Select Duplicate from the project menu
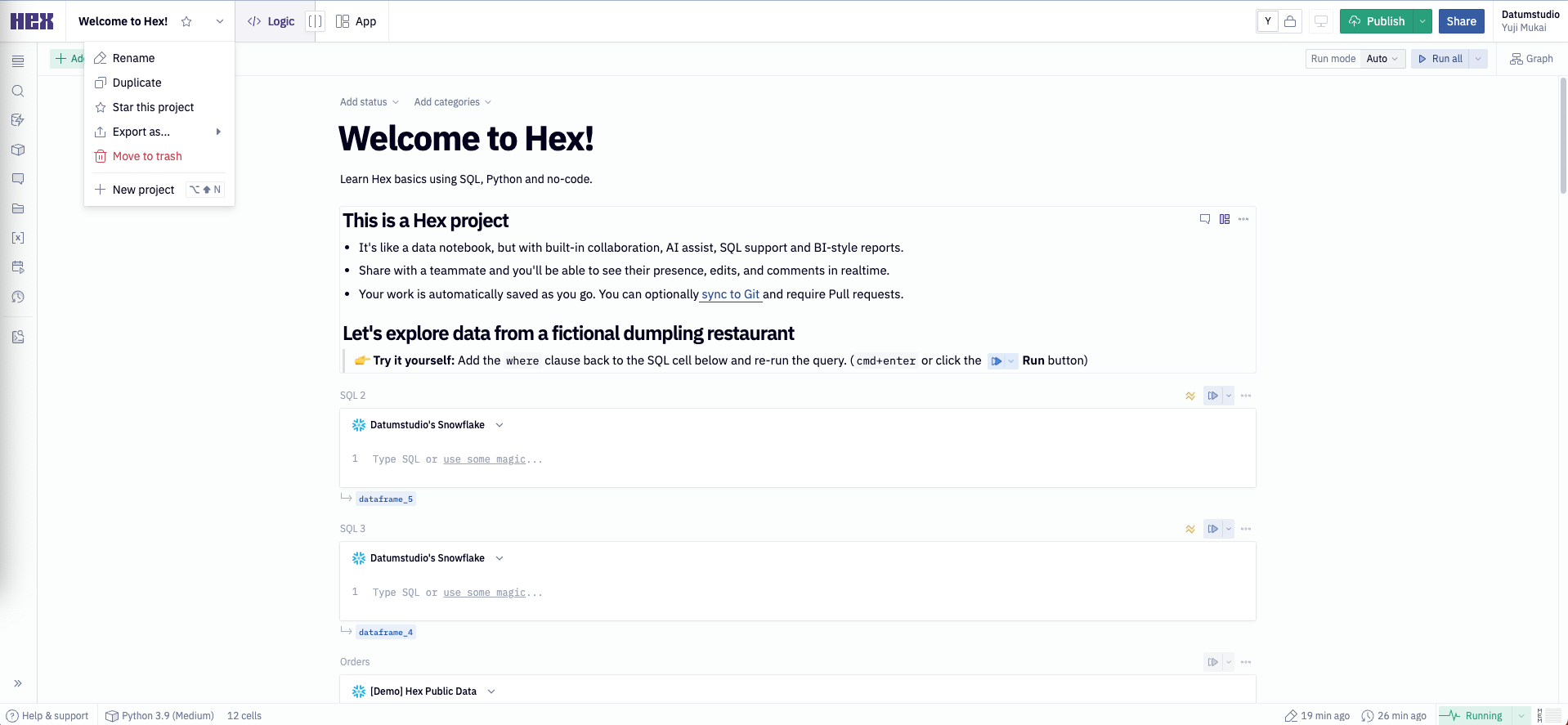Viewport: 1568px width, 725px height. coord(137,83)
